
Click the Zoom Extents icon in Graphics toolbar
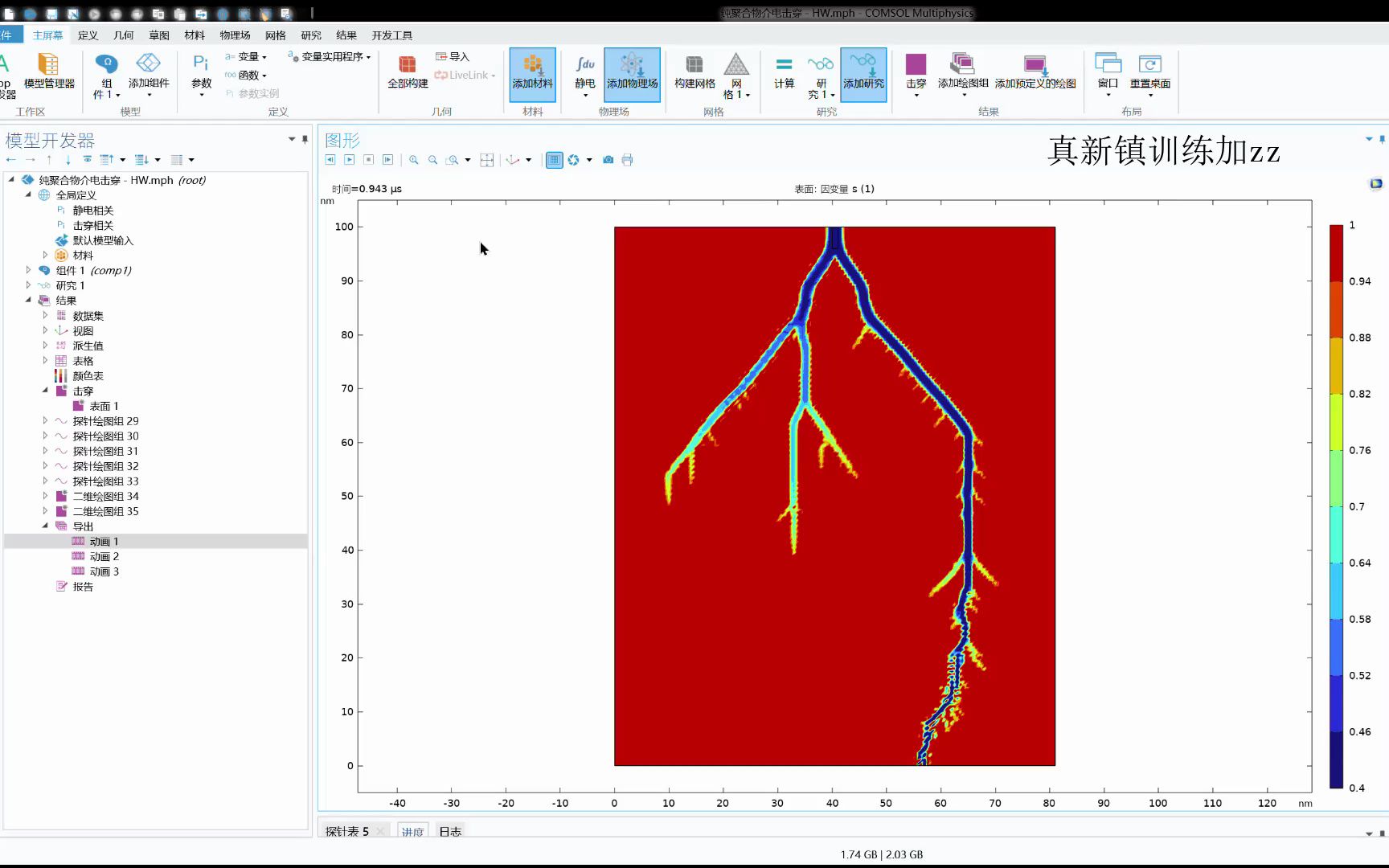pos(487,160)
